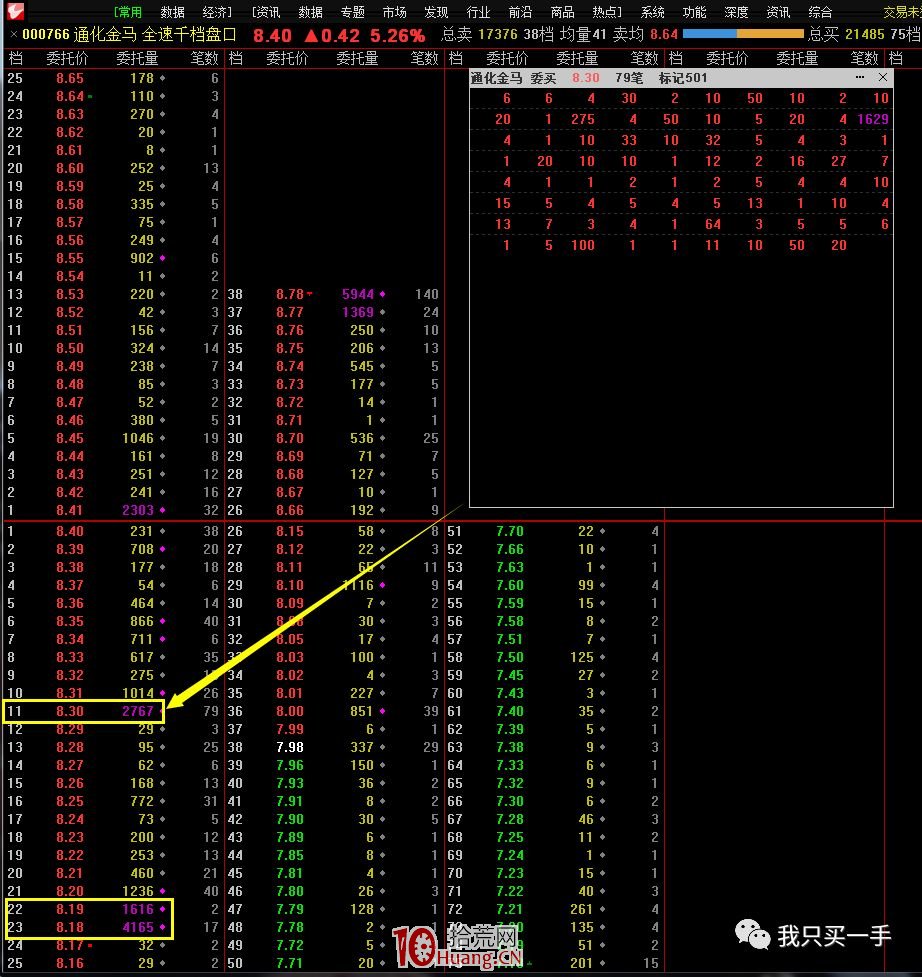Viewport: 922px width, 977px height.
Task: Select buy price 7.90 at level 42
Action: coord(290,819)
